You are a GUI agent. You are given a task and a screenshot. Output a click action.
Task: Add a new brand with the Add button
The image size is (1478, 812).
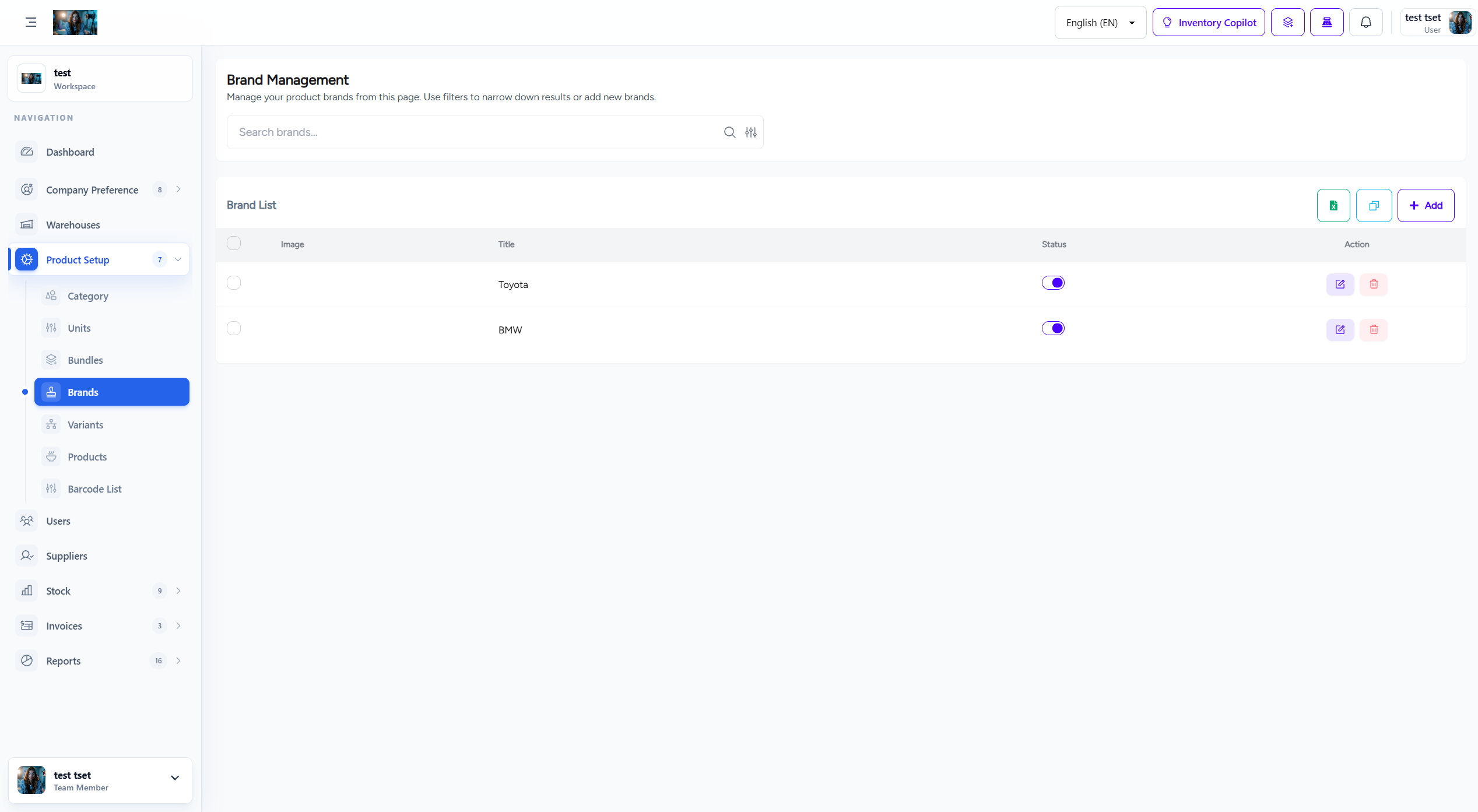[x=1426, y=205]
